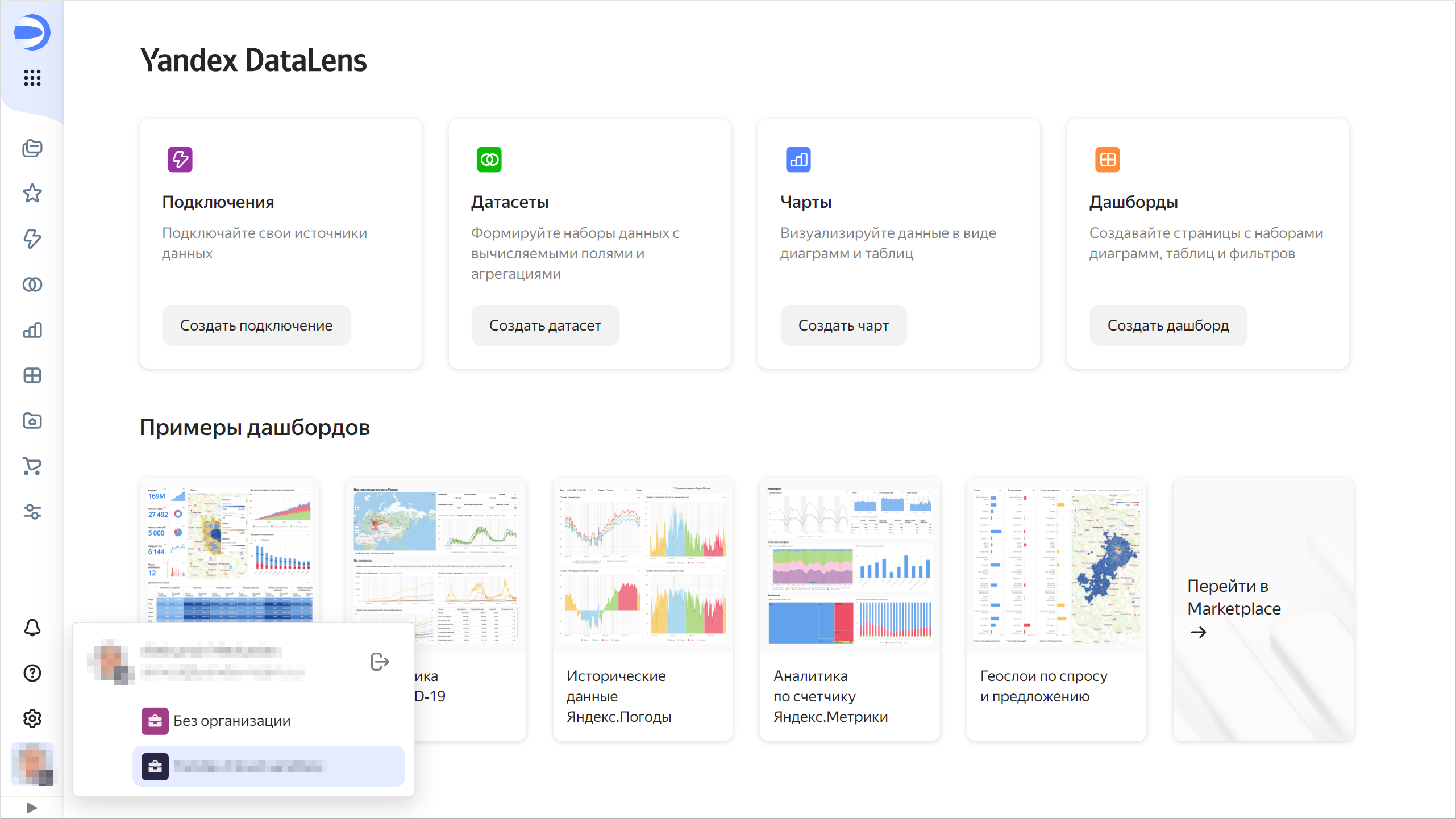Open Favorites star icon in sidebar
This screenshot has width=1456, height=819.
pos(32,194)
